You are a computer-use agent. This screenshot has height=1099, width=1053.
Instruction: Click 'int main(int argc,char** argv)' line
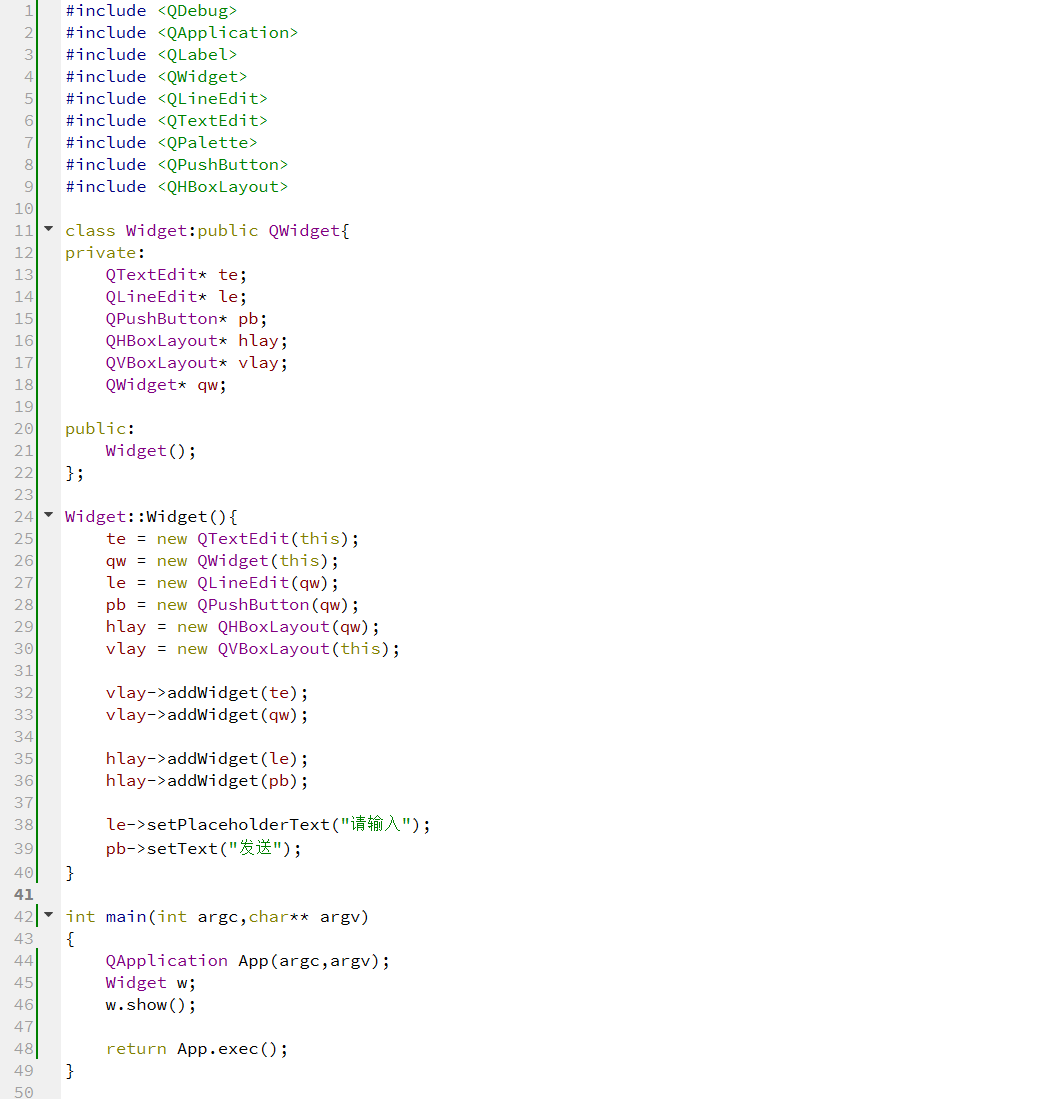[x=217, y=917]
